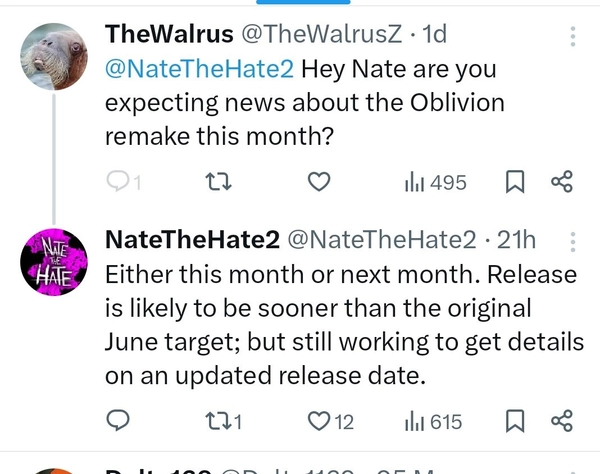Bookmark TheWalrus's tweet

click(515, 182)
